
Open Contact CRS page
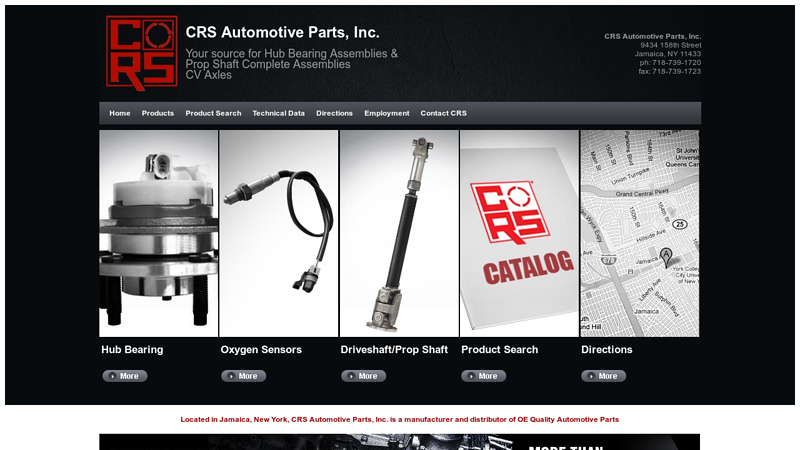pos(443,113)
